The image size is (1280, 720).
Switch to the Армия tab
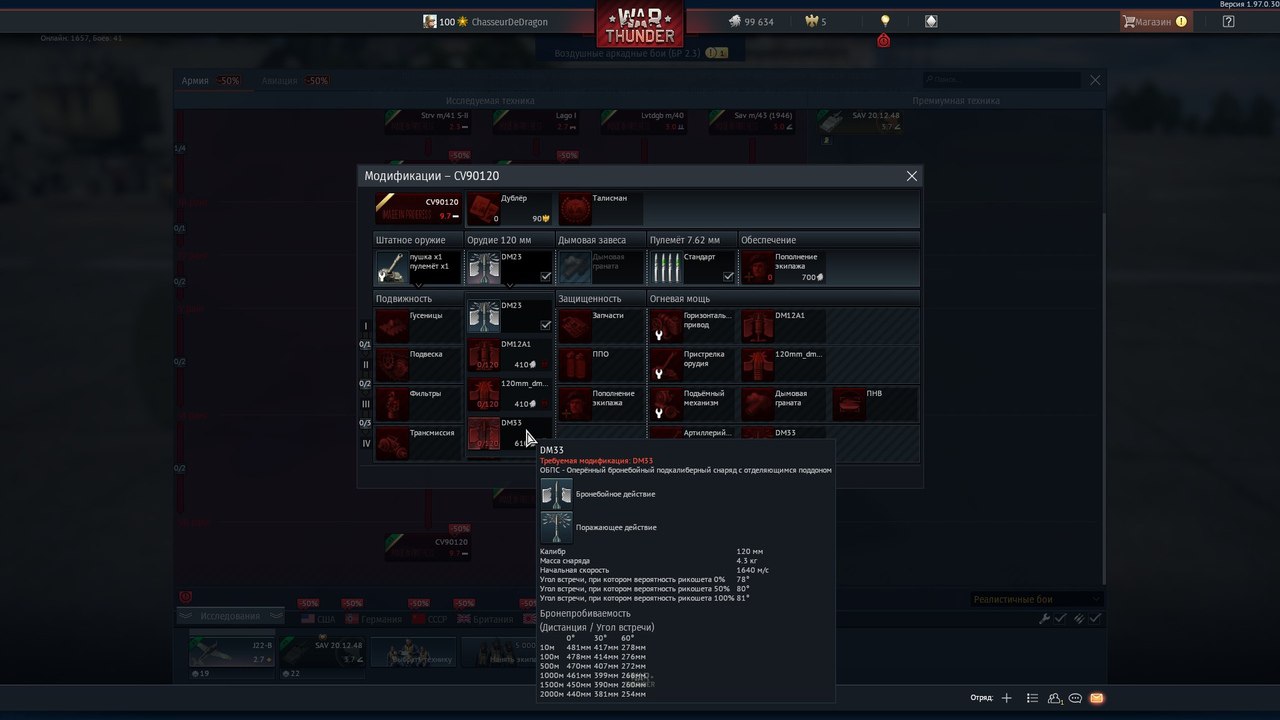211,80
